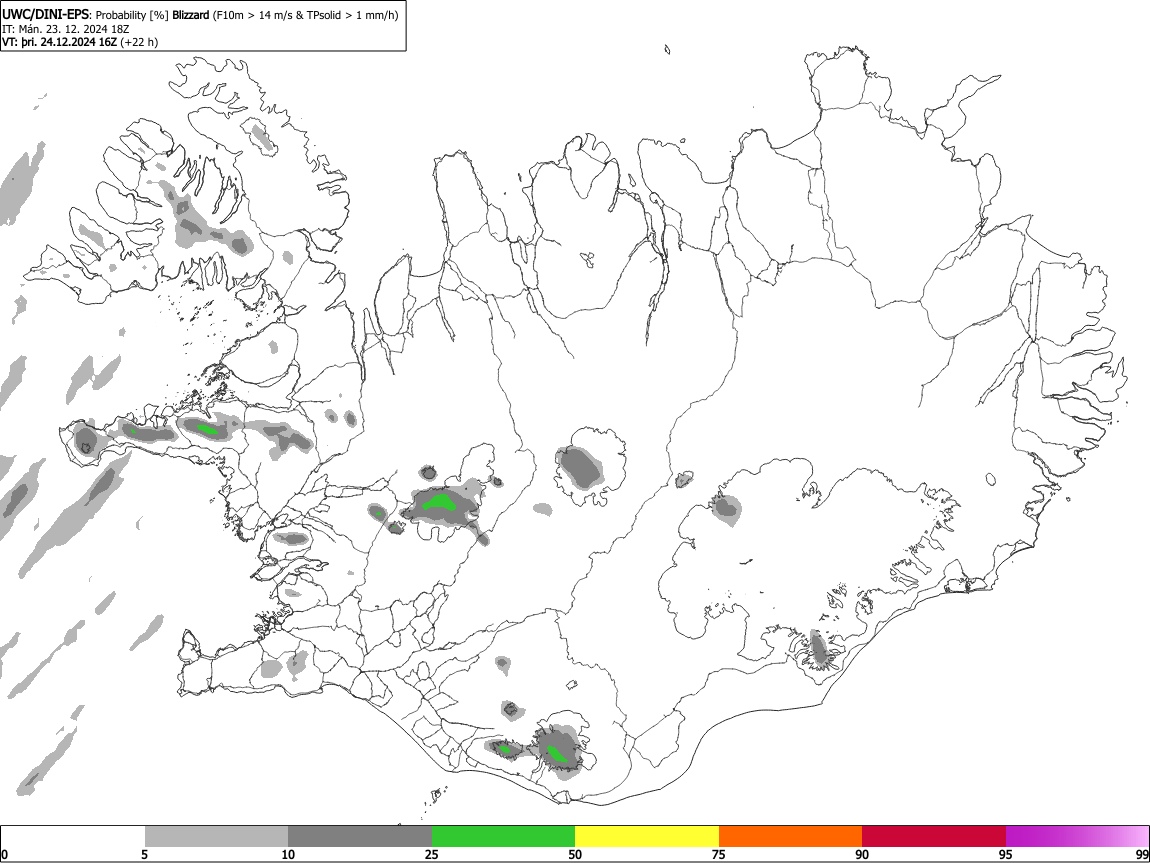Click the legend label '5'
This screenshot has width=1150, height=863.
pos(144,854)
